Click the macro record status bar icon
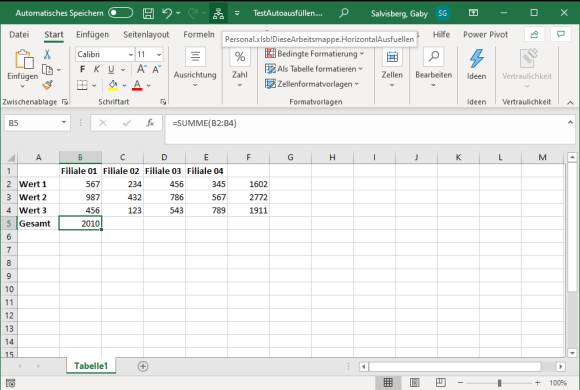 pos(10,383)
